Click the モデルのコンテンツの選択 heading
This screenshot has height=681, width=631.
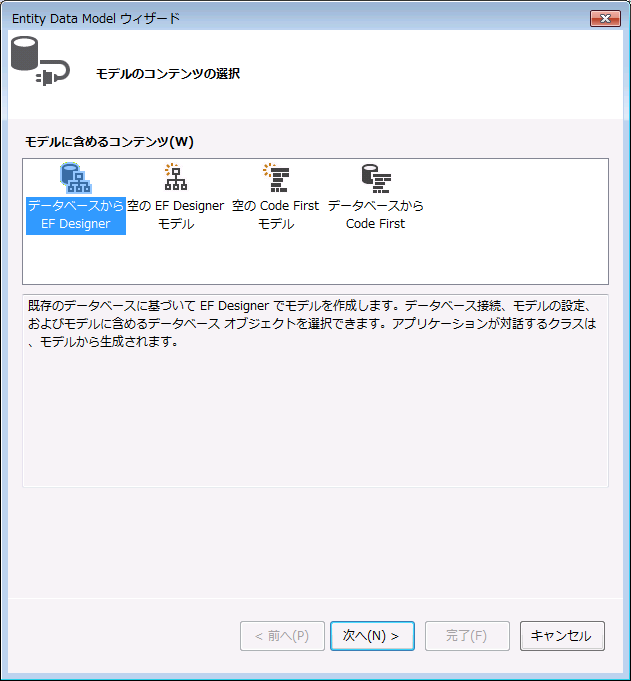[167, 74]
